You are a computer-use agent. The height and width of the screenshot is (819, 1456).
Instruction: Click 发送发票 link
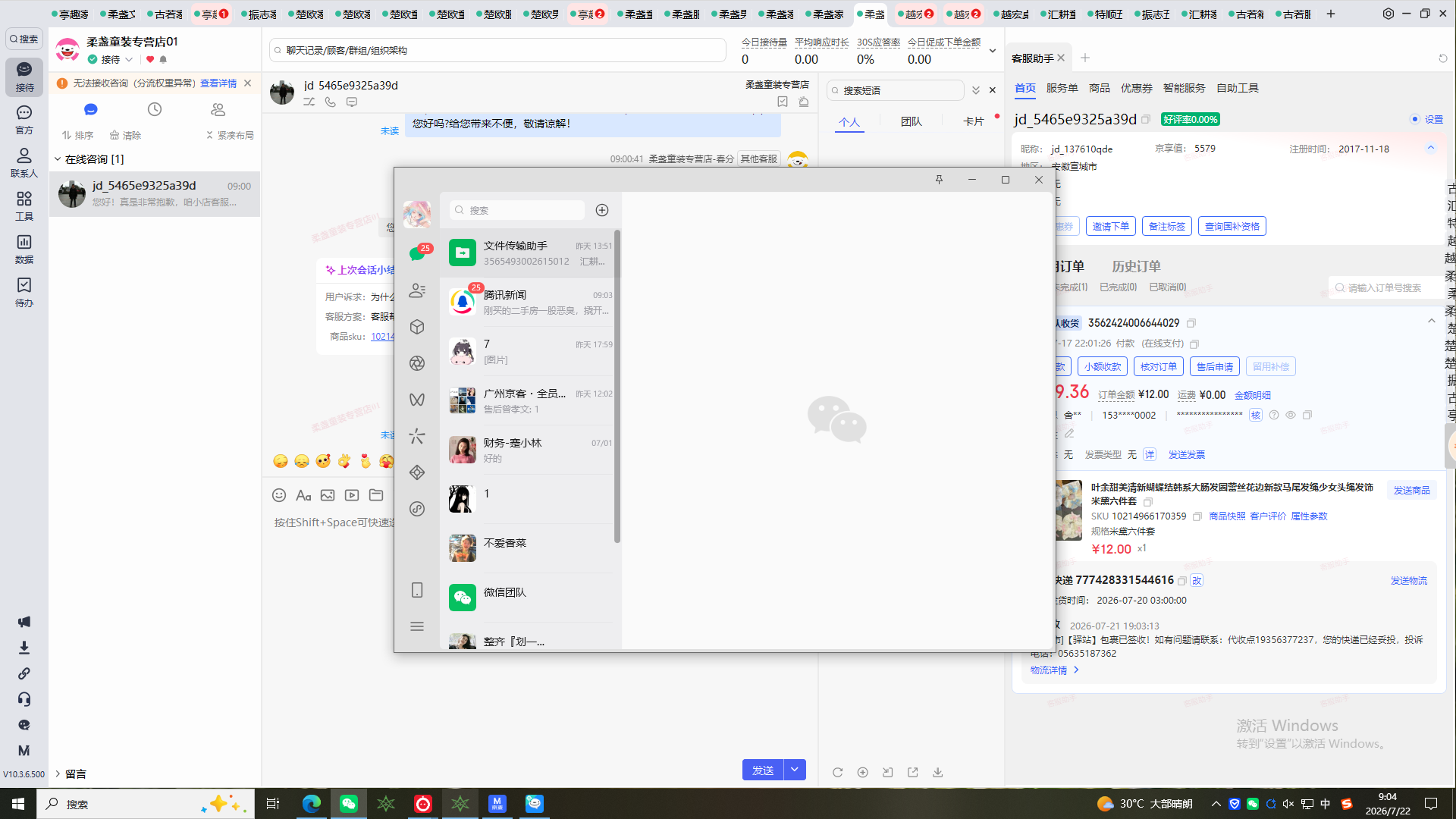[1187, 454]
